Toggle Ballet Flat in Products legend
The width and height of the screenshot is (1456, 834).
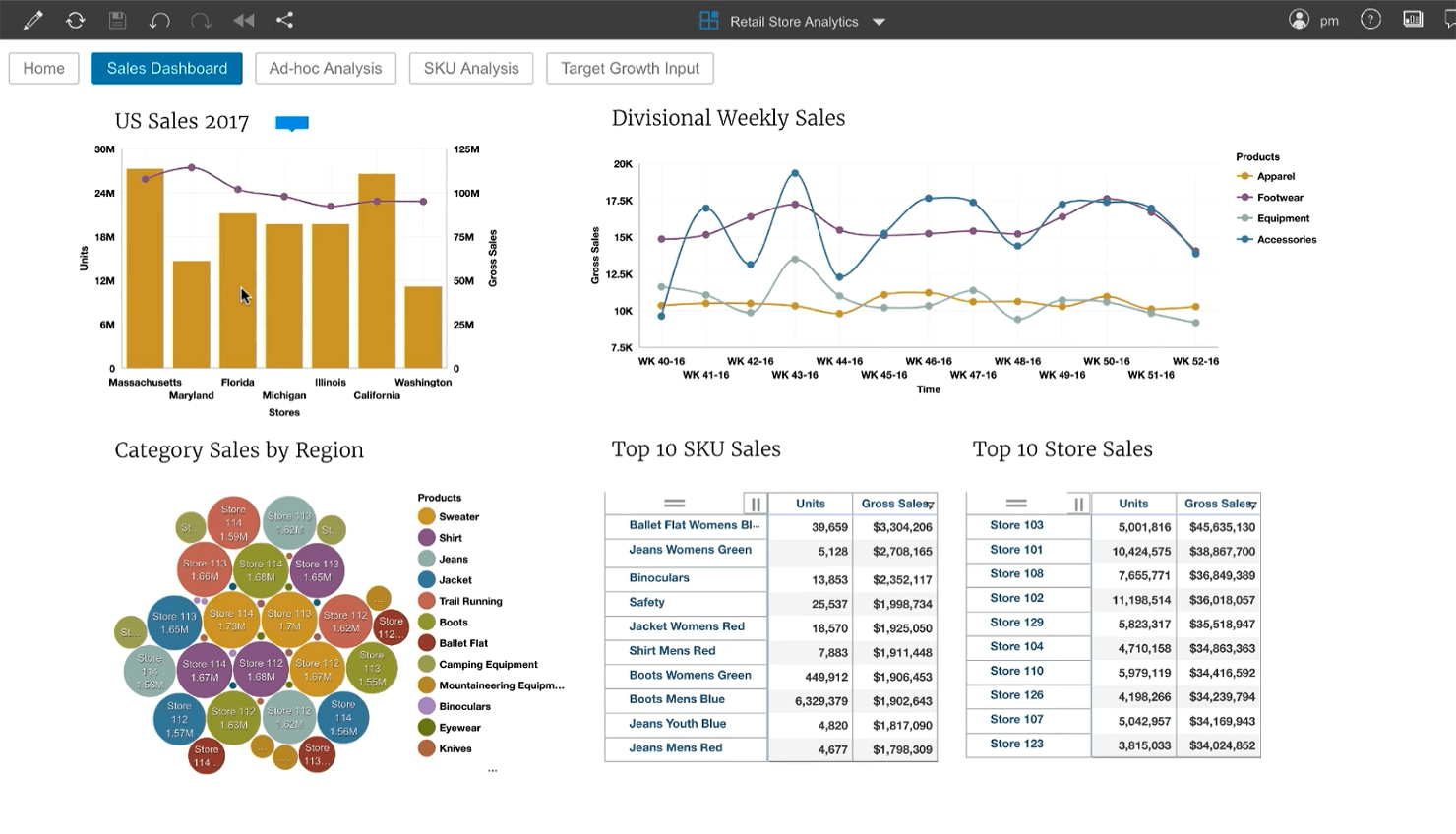453,643
